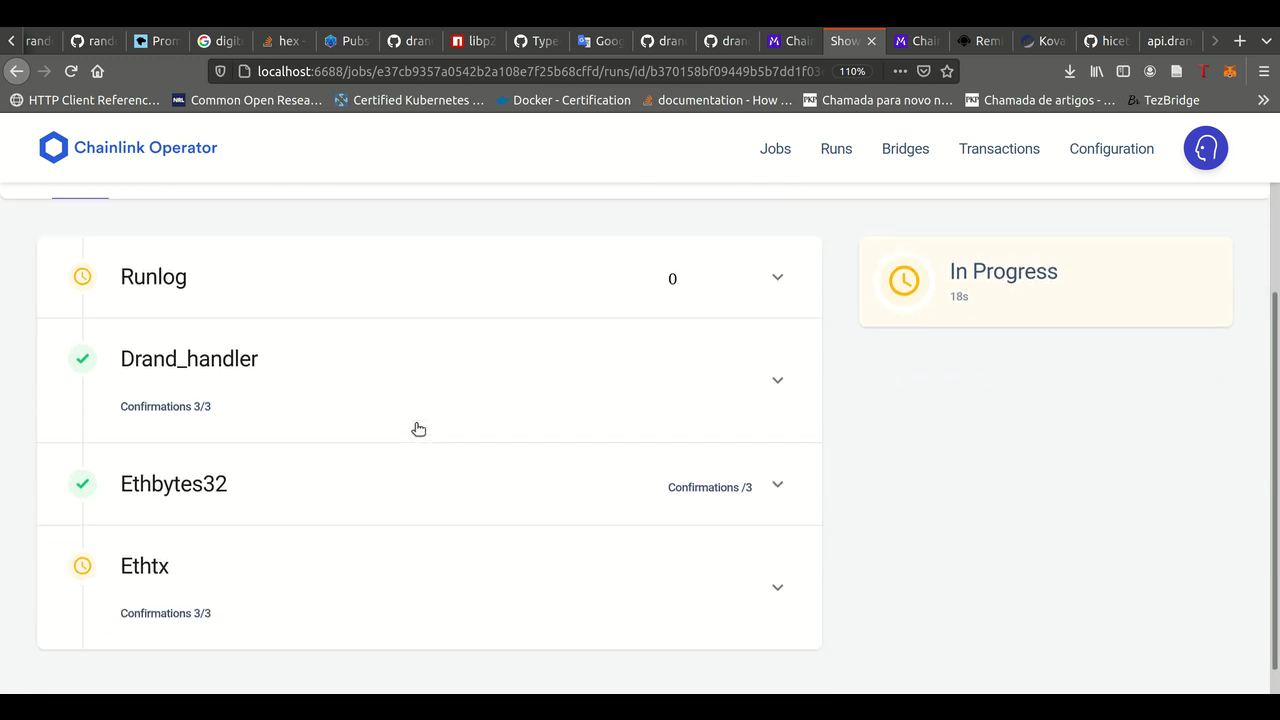Bookmark this page with the star icon
1280x720 pixels.
tap(946, 71)
